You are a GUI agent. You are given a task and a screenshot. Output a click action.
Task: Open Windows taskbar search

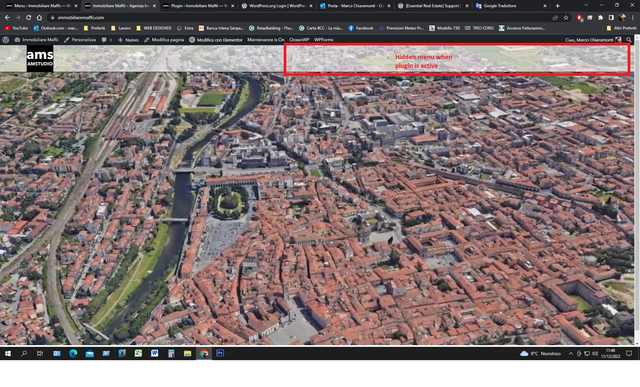[24, 354]
